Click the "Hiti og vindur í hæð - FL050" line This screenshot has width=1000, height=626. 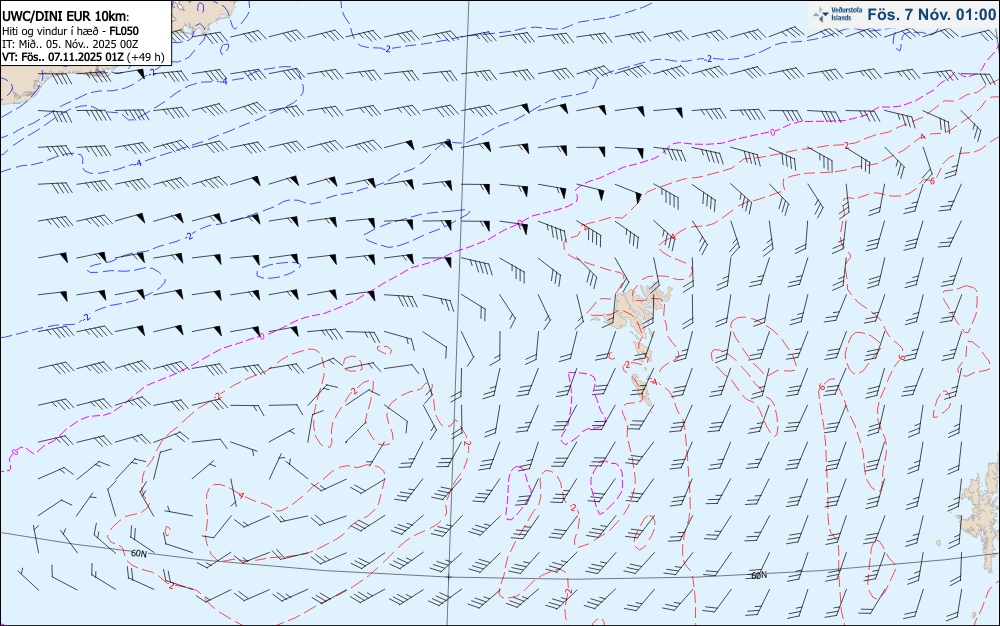click(x=70, y=31)
